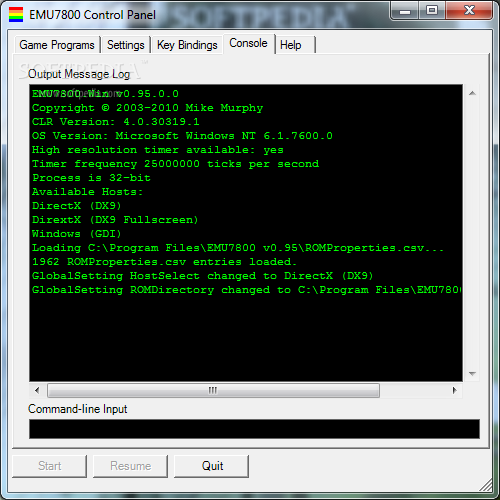Click the log scroll left arrow

pos(37,390)
